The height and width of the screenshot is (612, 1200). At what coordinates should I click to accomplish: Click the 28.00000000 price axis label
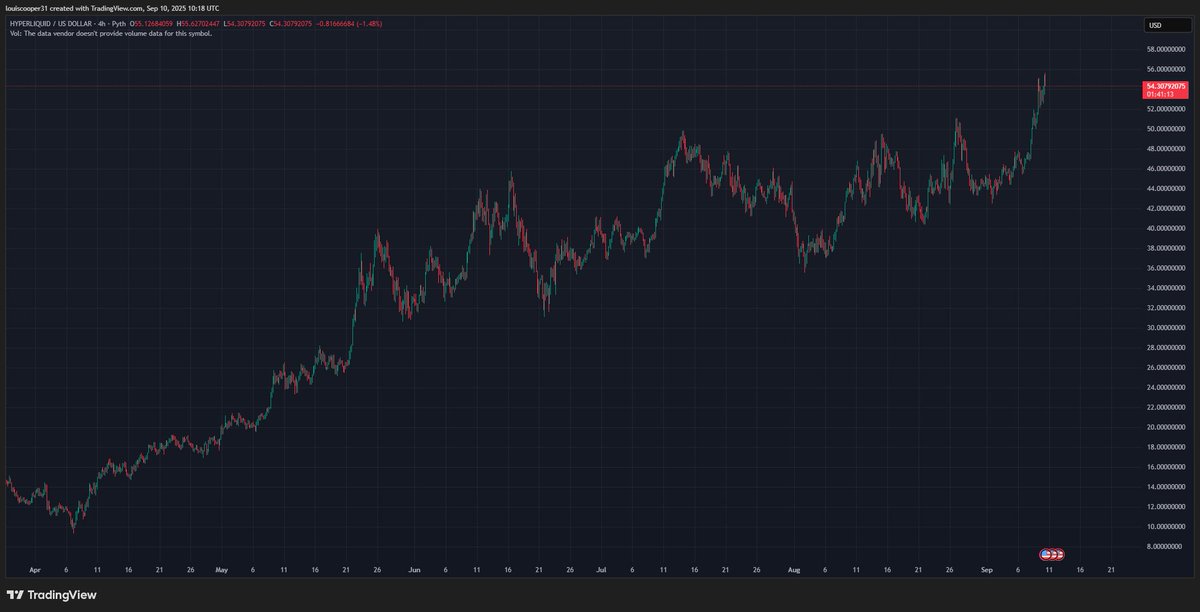point(1166,347)
